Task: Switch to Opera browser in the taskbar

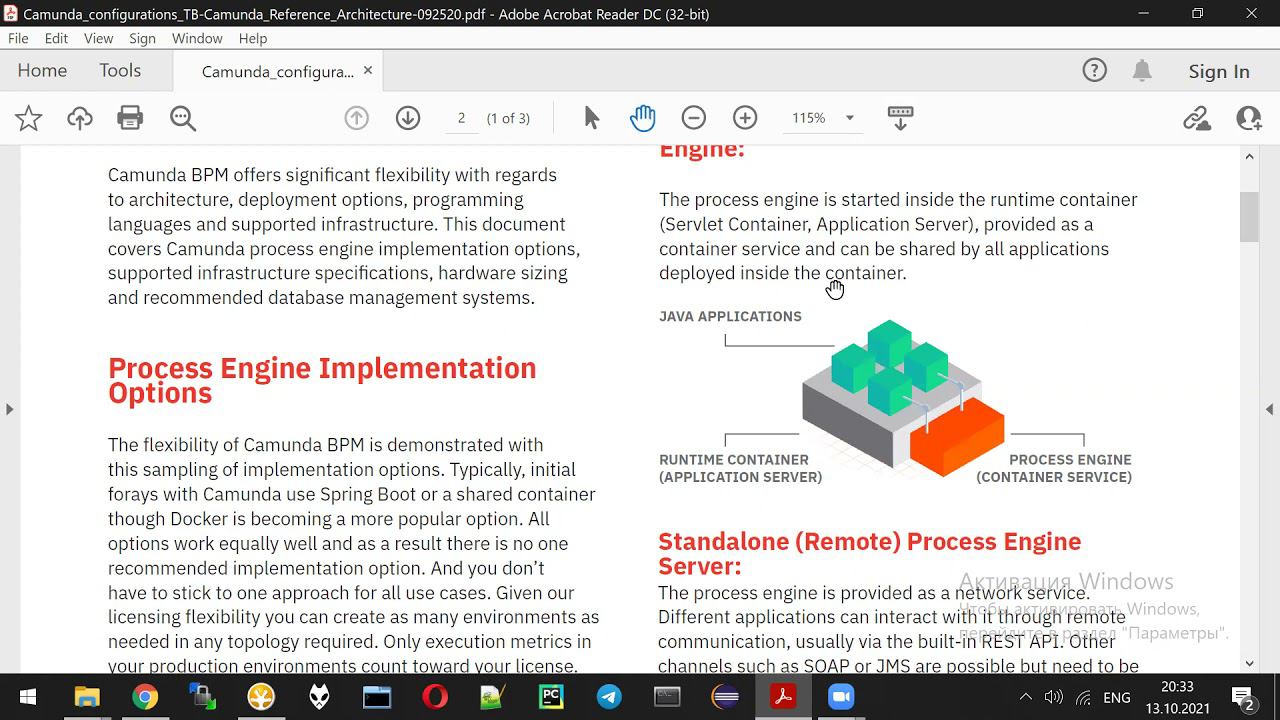Action: (x=435, y=697)
